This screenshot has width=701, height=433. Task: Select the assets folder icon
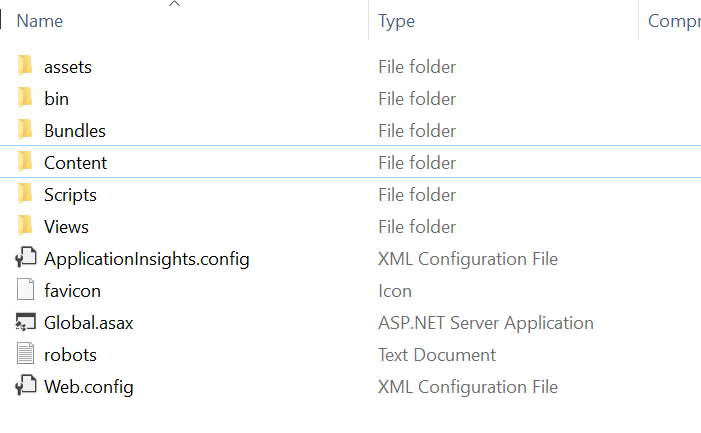click(x=25, y=65)
